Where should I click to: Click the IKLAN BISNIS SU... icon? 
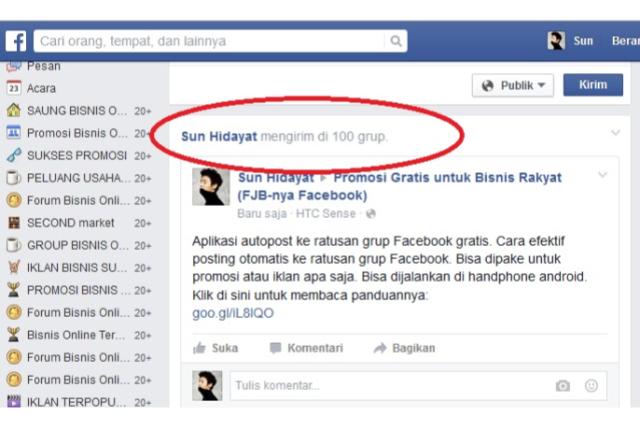pos(13,267)
